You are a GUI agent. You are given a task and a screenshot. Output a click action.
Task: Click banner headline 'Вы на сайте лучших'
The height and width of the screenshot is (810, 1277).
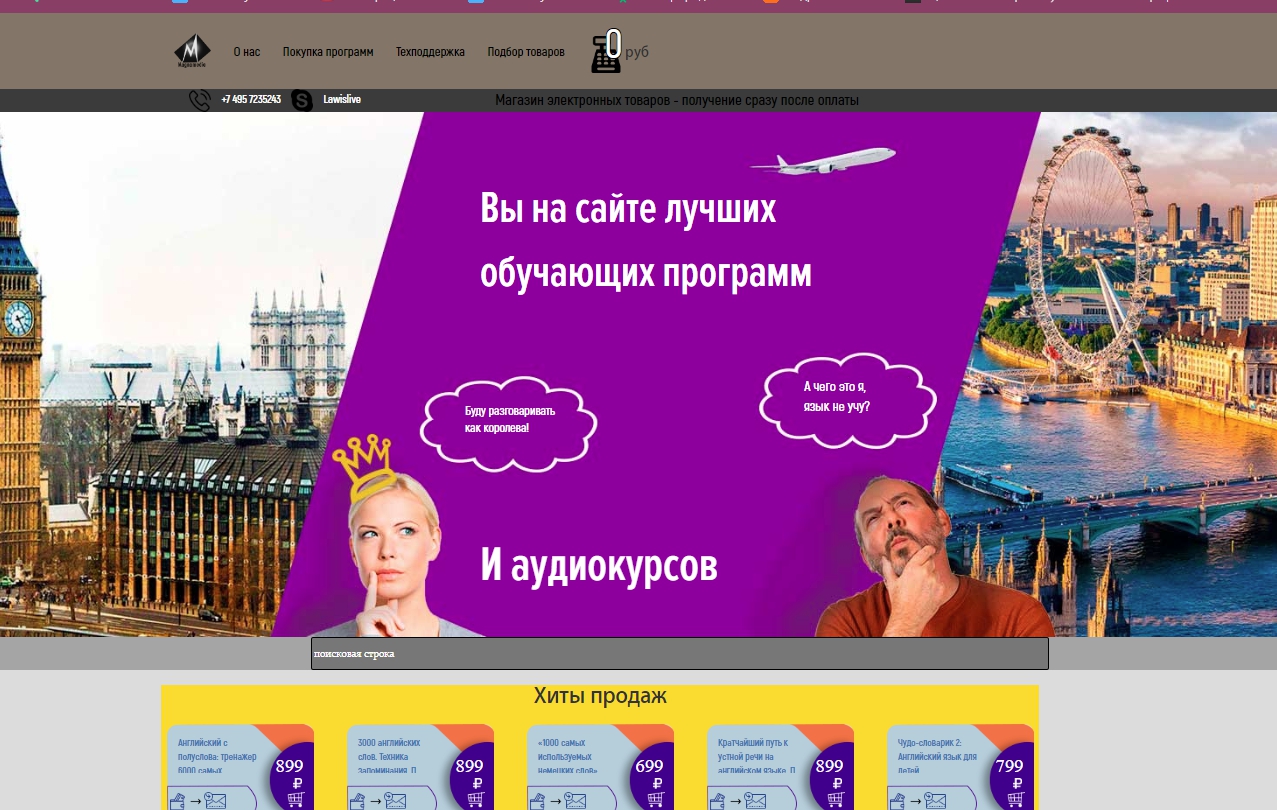click(628, 209)
